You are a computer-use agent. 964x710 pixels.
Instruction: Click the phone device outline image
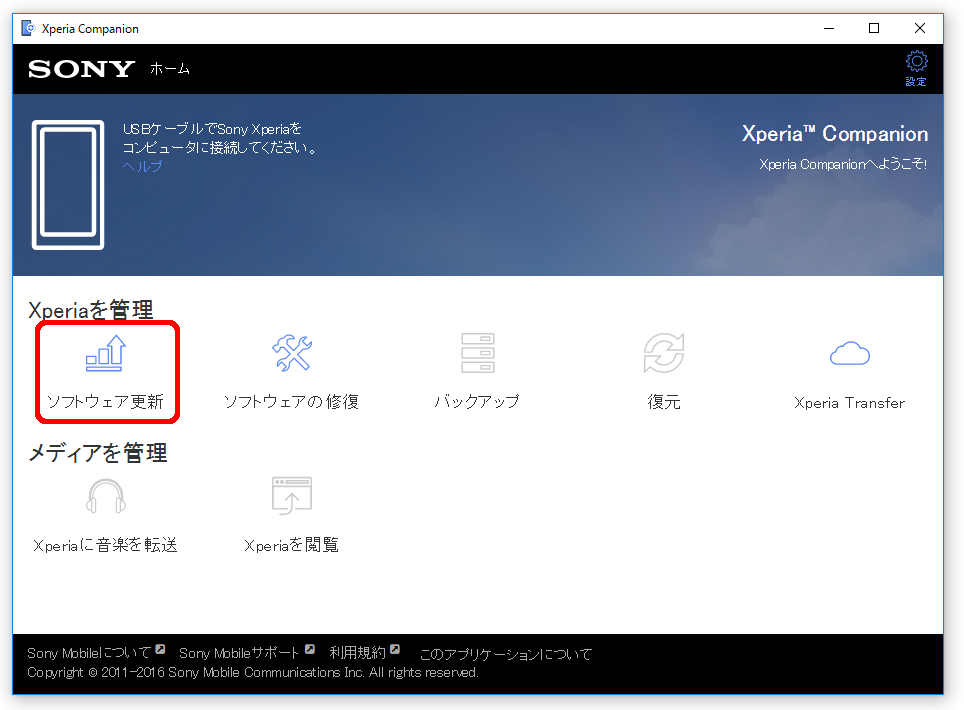click(x=68, y=185)
